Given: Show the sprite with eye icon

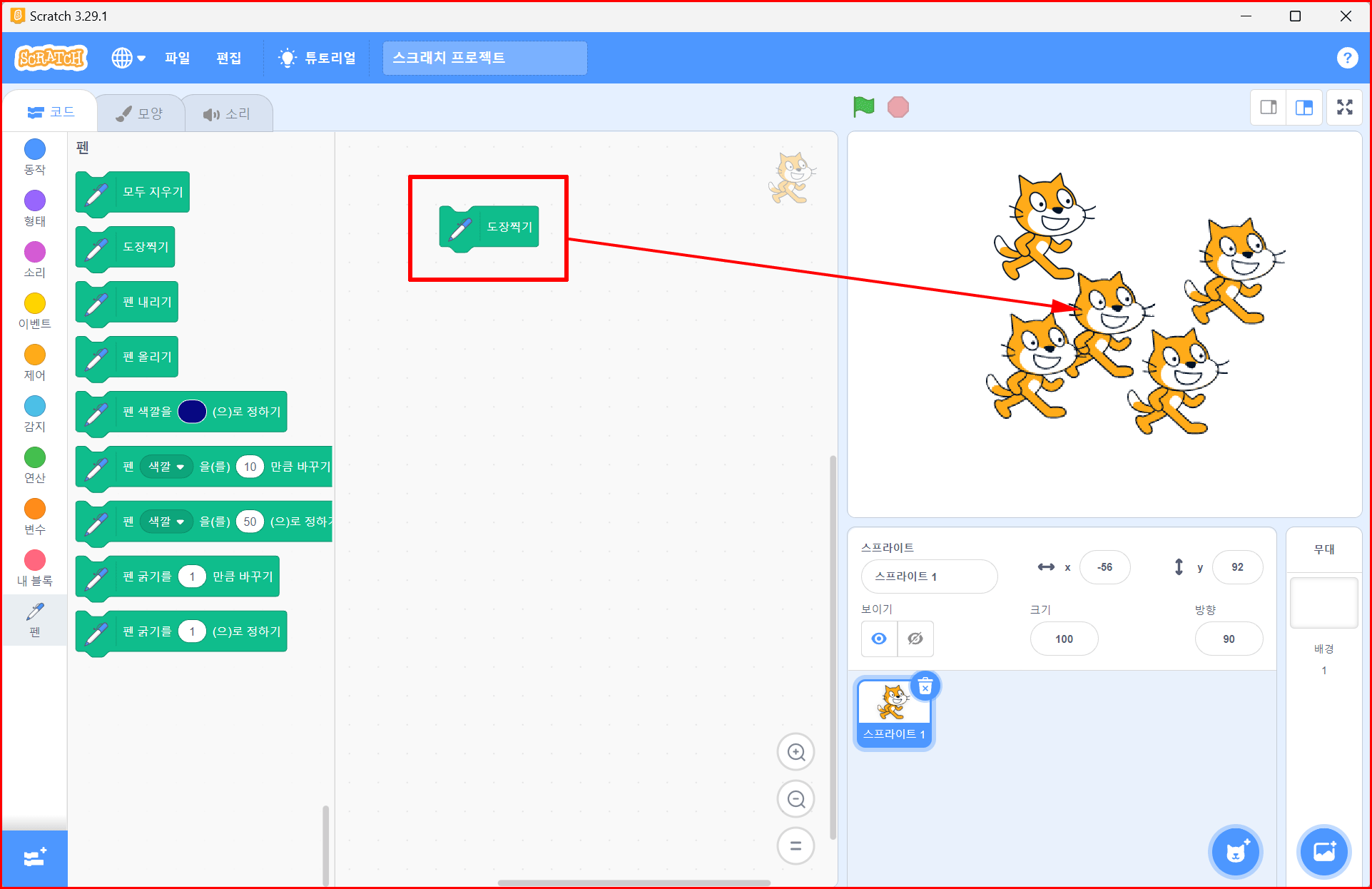Looking at the screenshot, I should pyautogui.click(x=879, y=639).
